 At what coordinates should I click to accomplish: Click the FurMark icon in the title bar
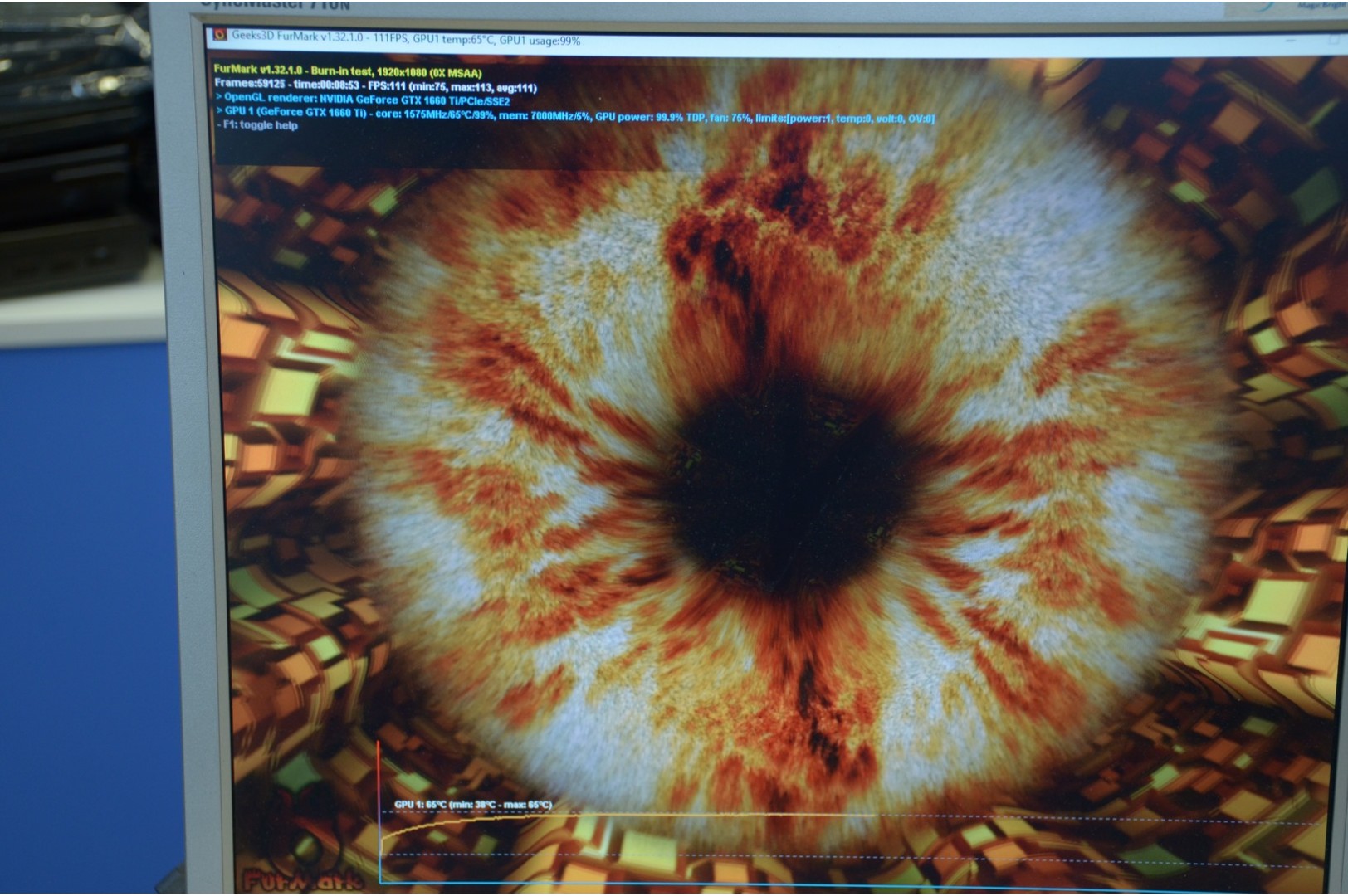220,35
